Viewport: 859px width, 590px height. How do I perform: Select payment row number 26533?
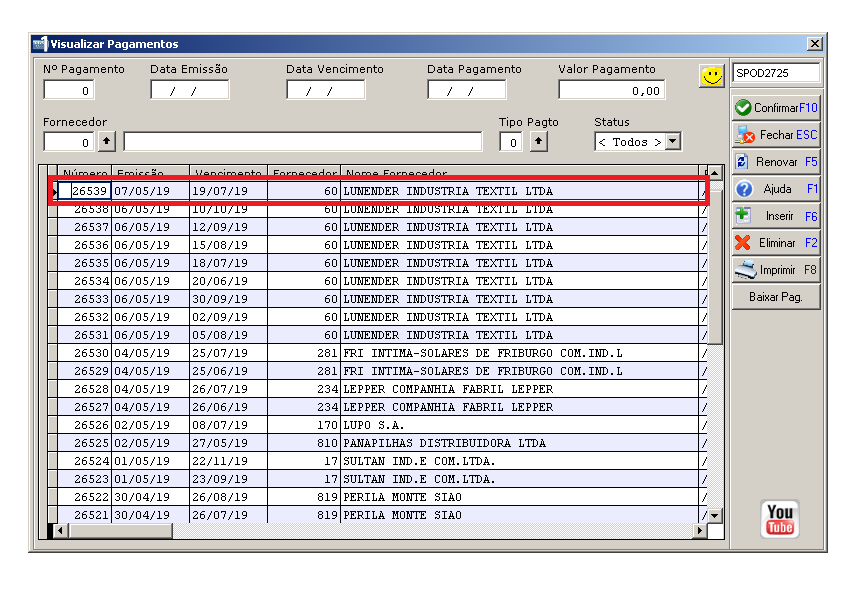click(378, 299)
